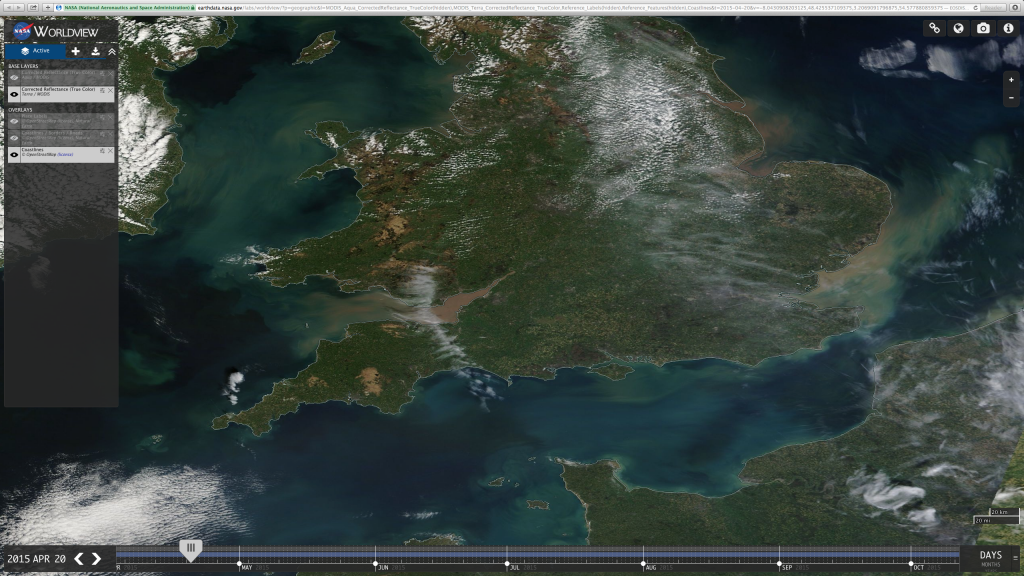Screen dimensions: 1024x576
Task: Open the projection globe icon
Action: pyautogui.click(x=959, y=28)
